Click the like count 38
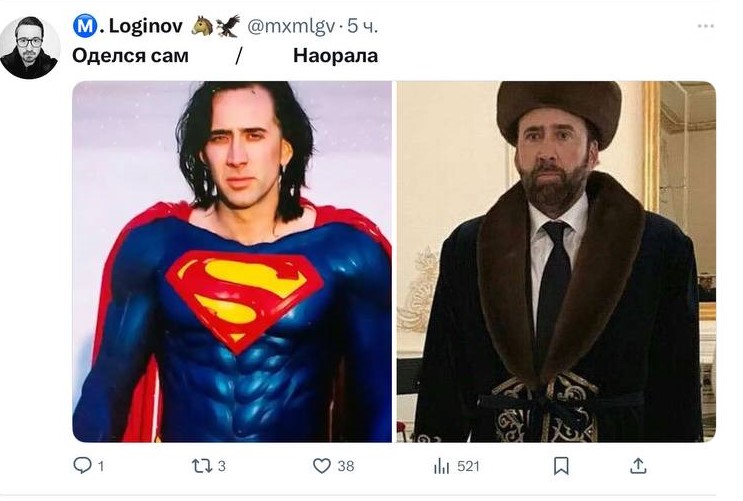743x501 pixels. coord(346,466)
